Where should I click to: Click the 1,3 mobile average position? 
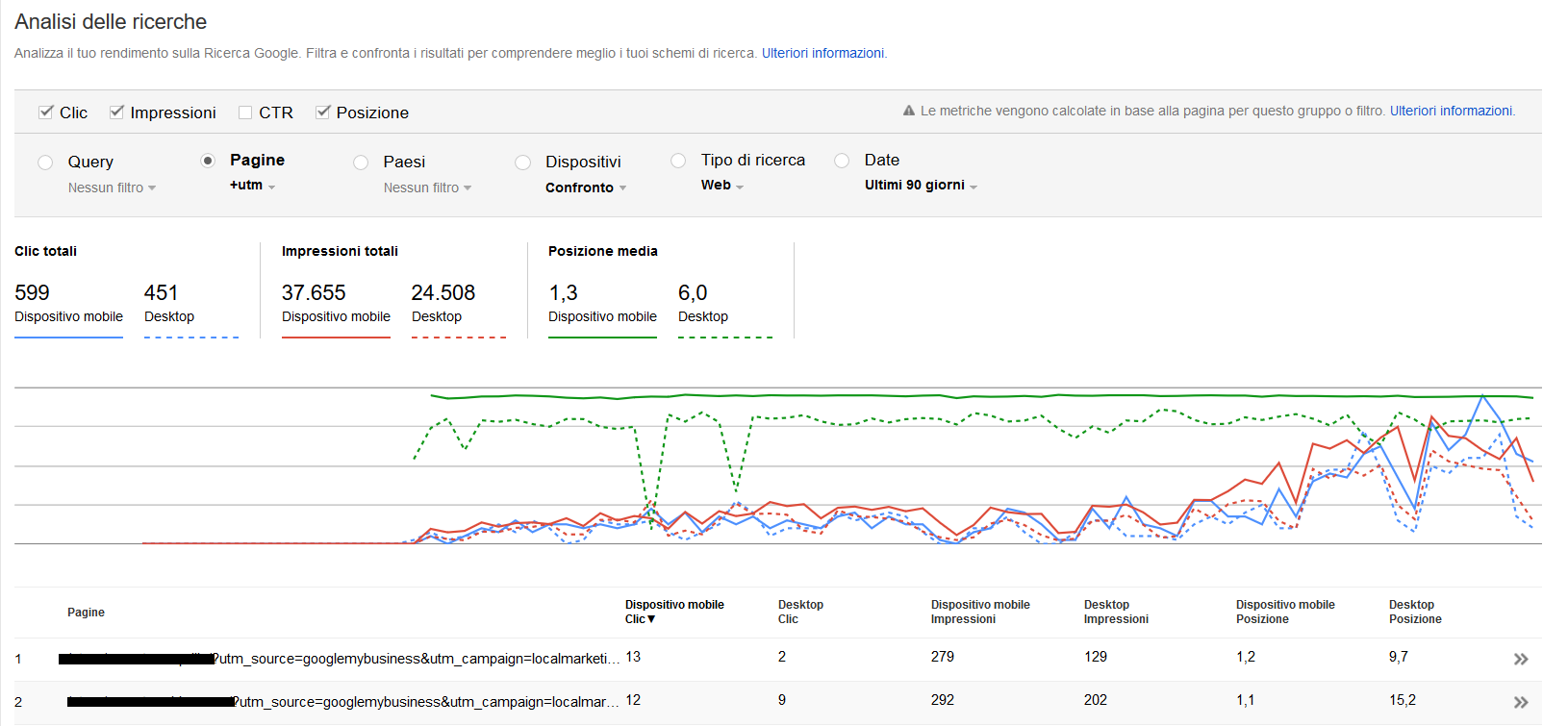pyautogui.click(x=563, y=292)
